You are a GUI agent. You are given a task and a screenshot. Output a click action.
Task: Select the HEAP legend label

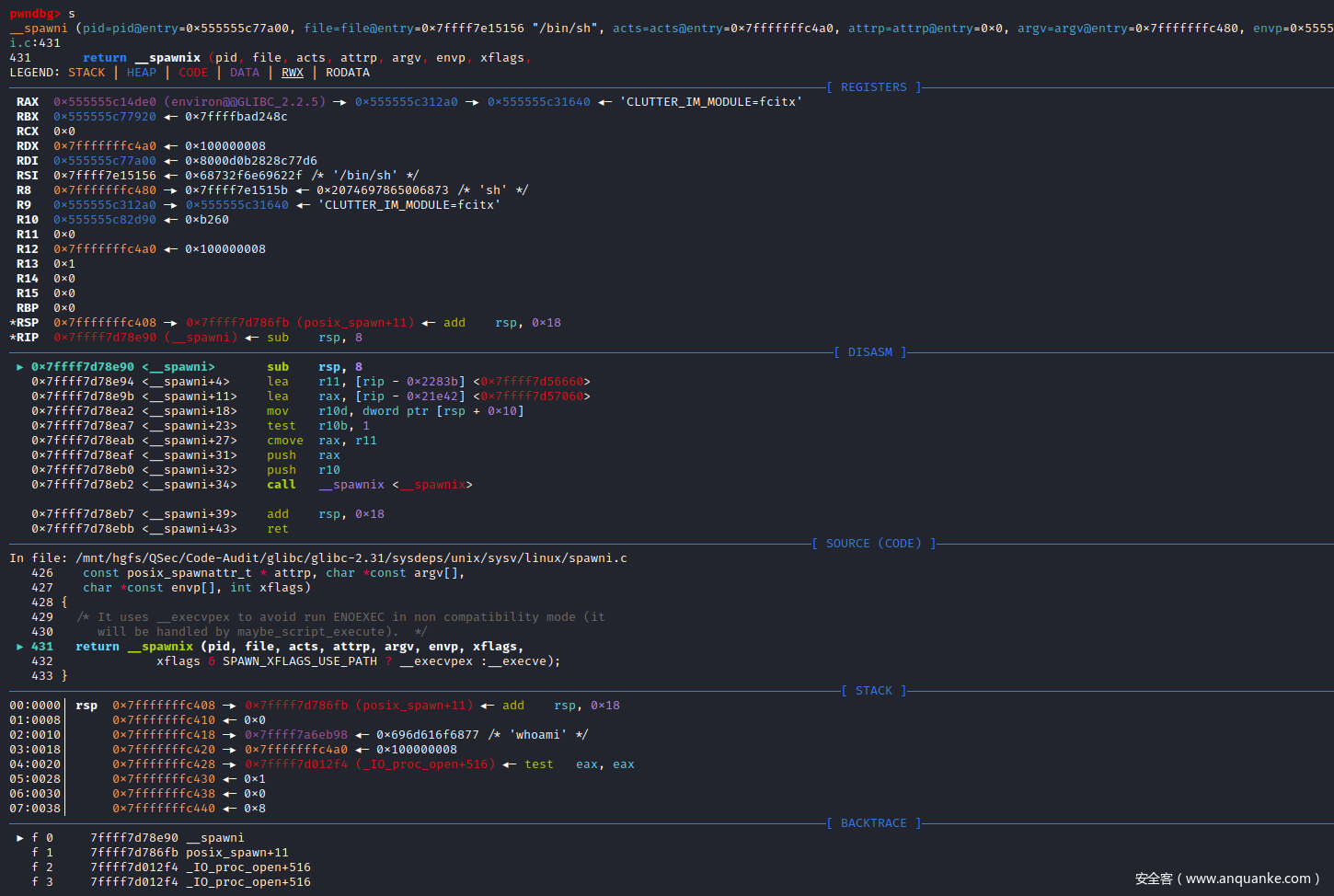pyautogui.click(x=142, y=73)
